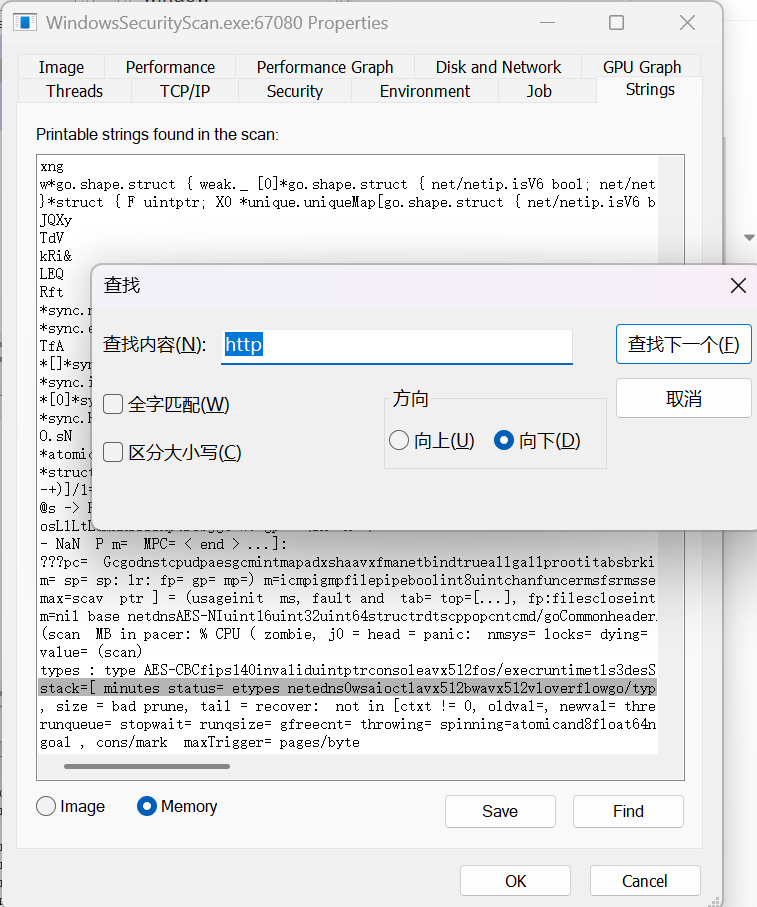Viewport: 757px width, 907px height.
Task: Click the Save button
Action: tap(500, 812)
